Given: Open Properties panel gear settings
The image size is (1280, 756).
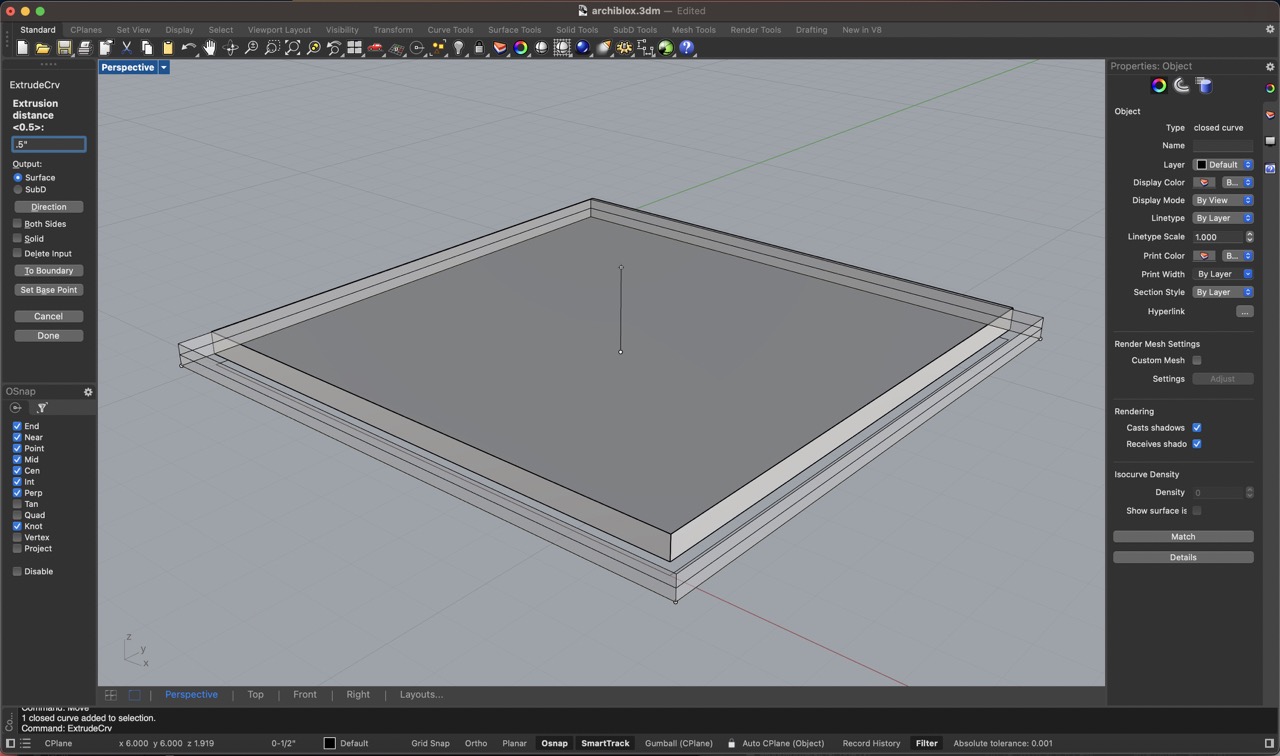Looking at the screenshot, I should click(1270, 66).
